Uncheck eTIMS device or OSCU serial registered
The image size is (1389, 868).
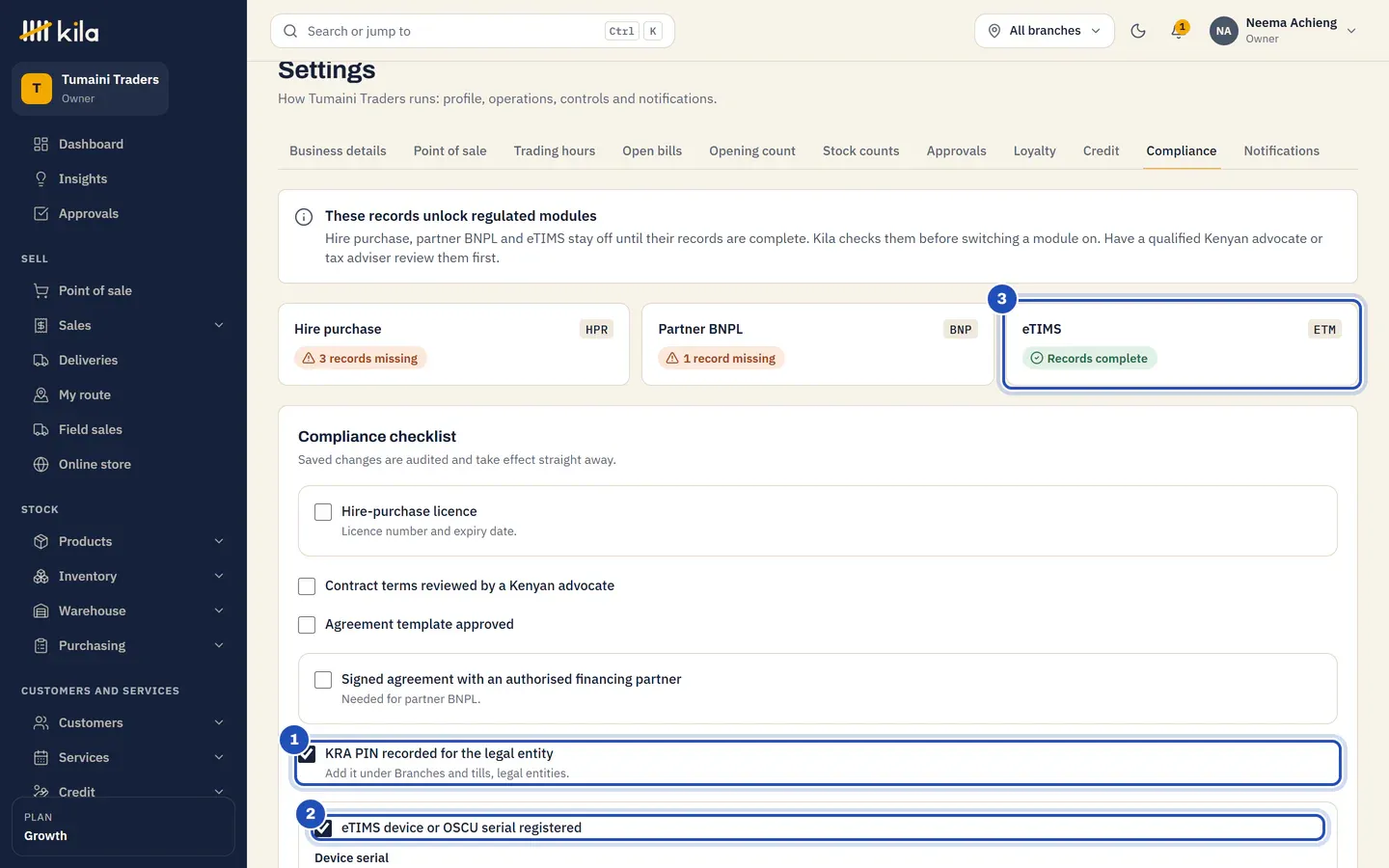[x=323, y=828]
